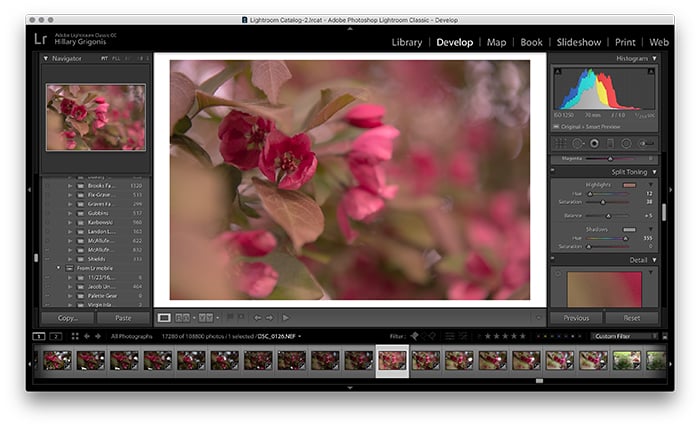Image resolution: width=700 pixels, height=428 pixels.
Task: Choose the Radial Filter tool
Action: pyautogui.click(x=626, y=144)
